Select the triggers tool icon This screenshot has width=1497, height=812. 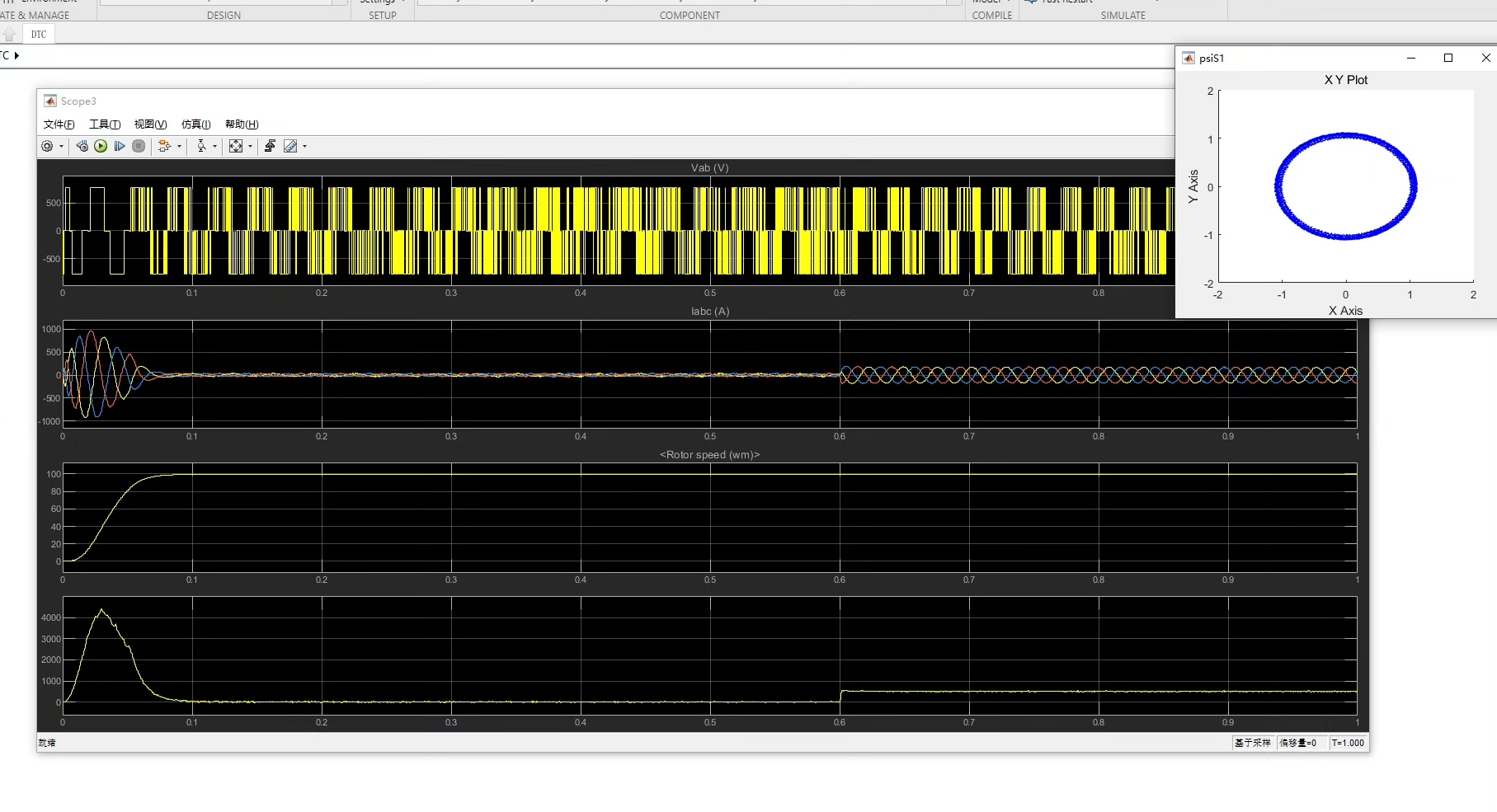coord(201,146)
